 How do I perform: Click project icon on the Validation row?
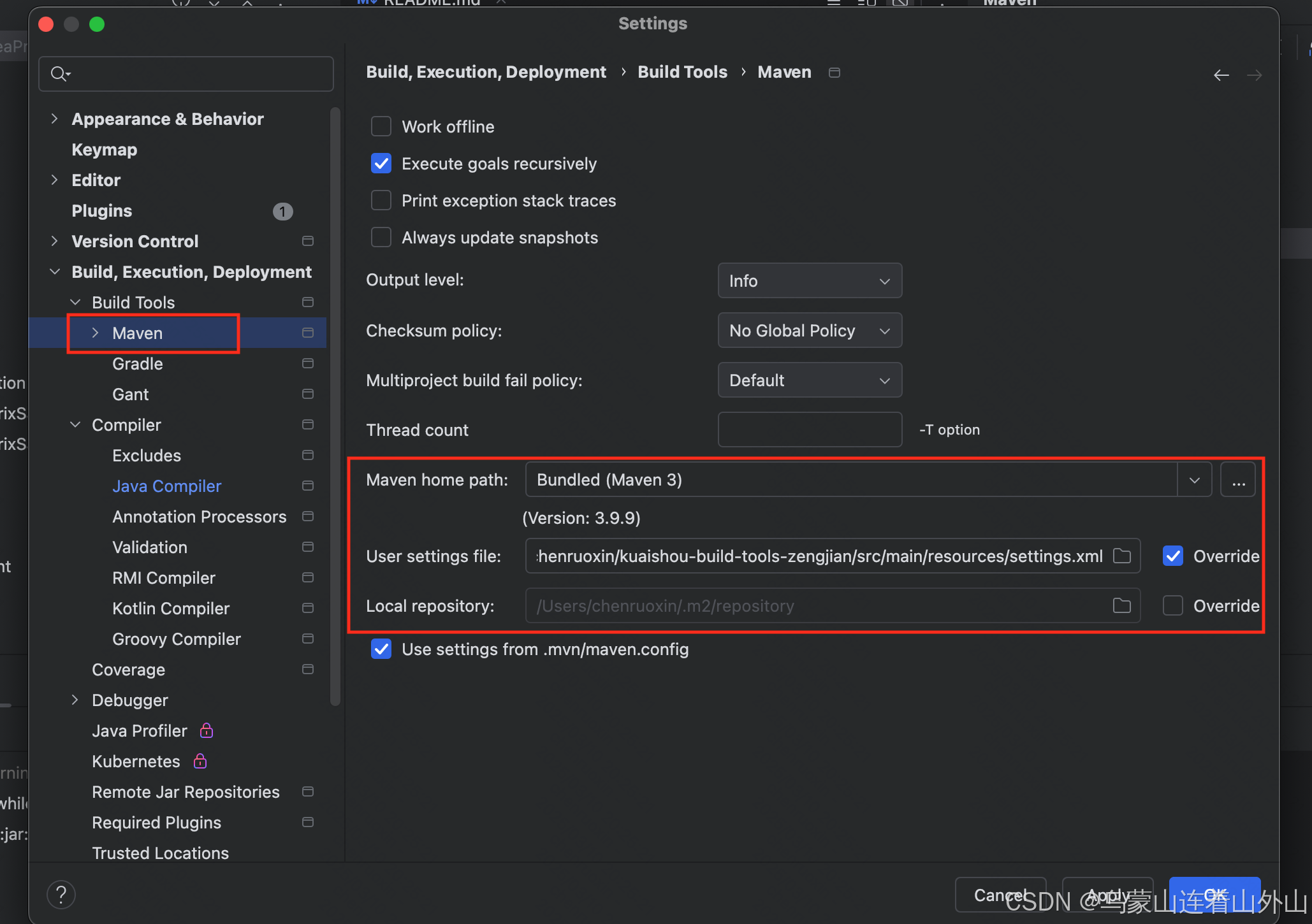click(x=307, y=547)
